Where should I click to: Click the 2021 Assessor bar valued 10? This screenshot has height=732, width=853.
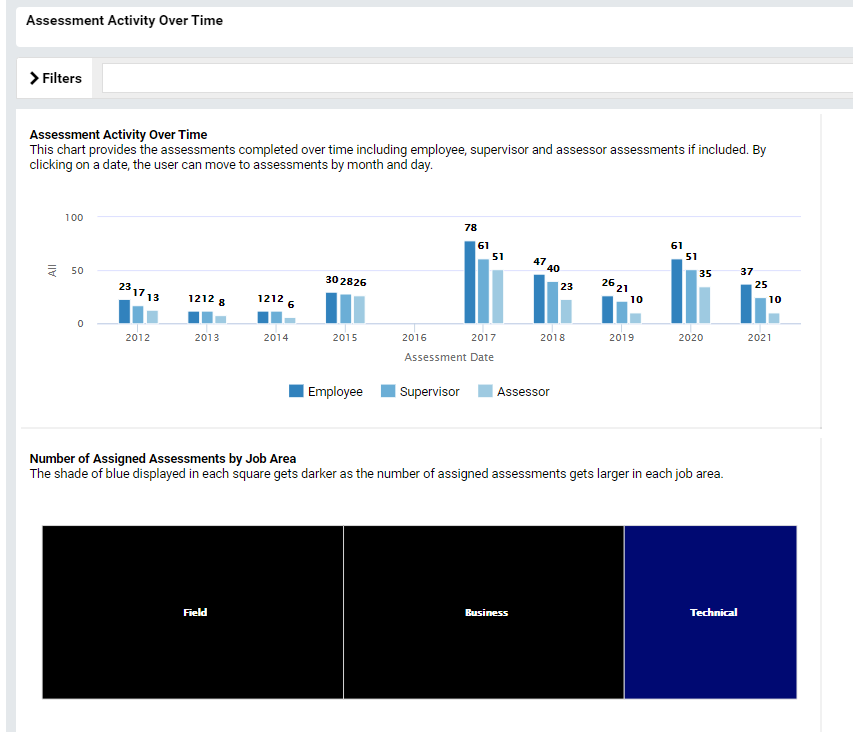[774, 319]
